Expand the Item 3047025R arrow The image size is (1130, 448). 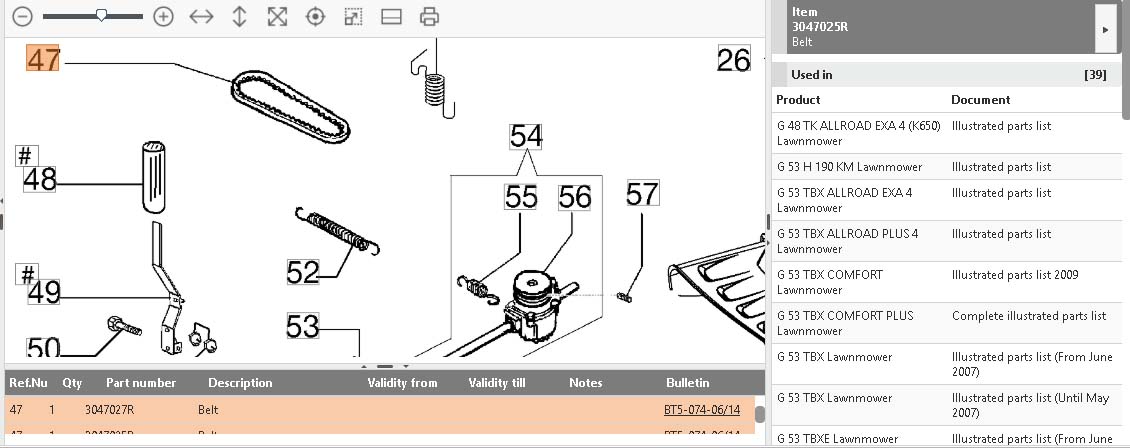click(x=1105, y=30)
